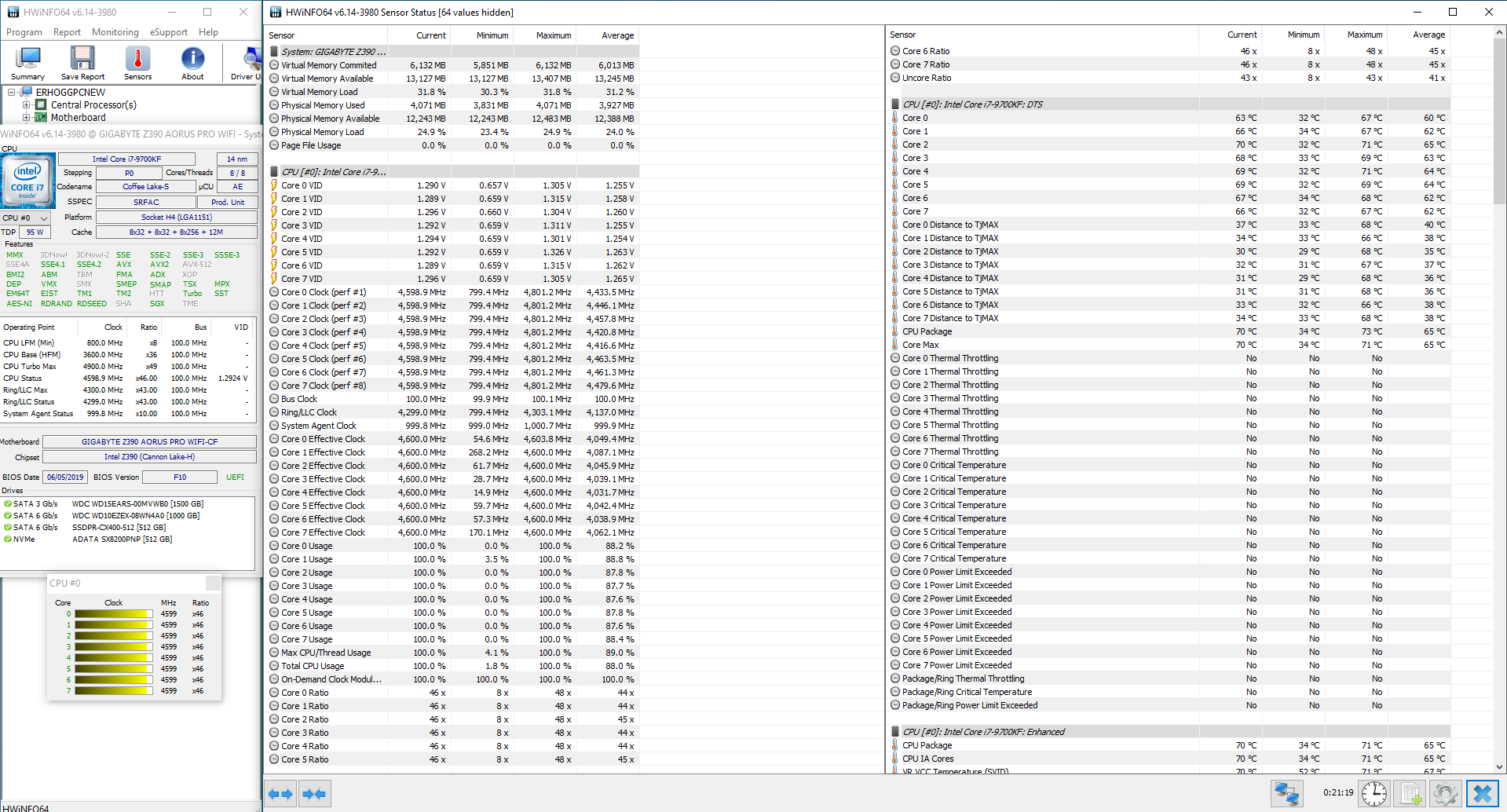Screen dimensions: 1507x812
Task: Click the Core 4 clock bar in CPU #0 popup
Action: pyautogui.click(x=113, y=658)
